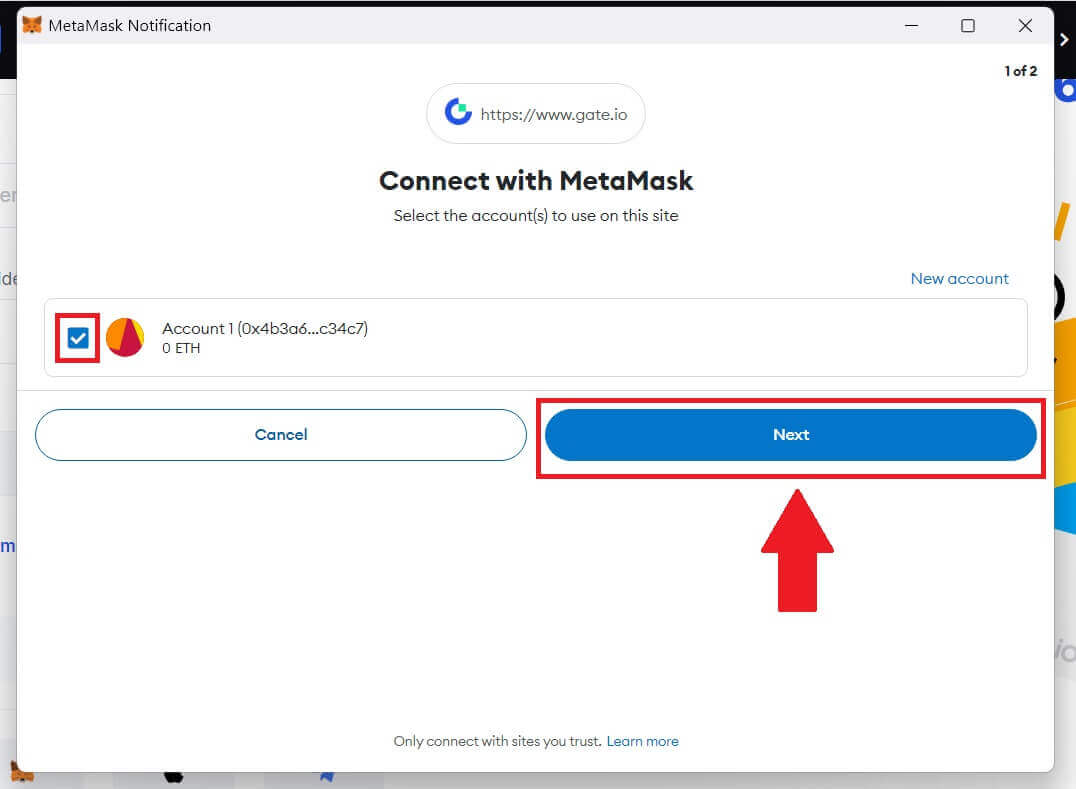Screen dimensions: 1076x789
Task: Click the https://www.gate.io site pill
Action: [536, 113]
